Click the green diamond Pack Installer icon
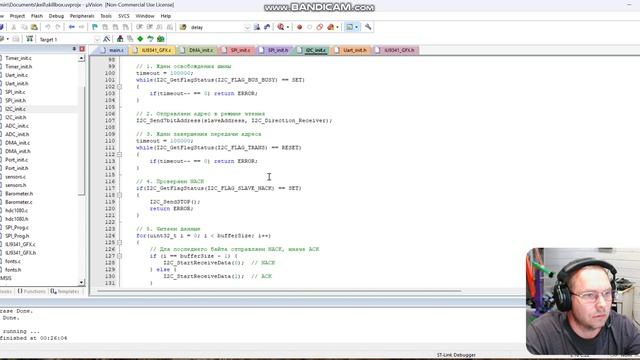Viewport: 640px width, 360px height. [x=140, y=39]
